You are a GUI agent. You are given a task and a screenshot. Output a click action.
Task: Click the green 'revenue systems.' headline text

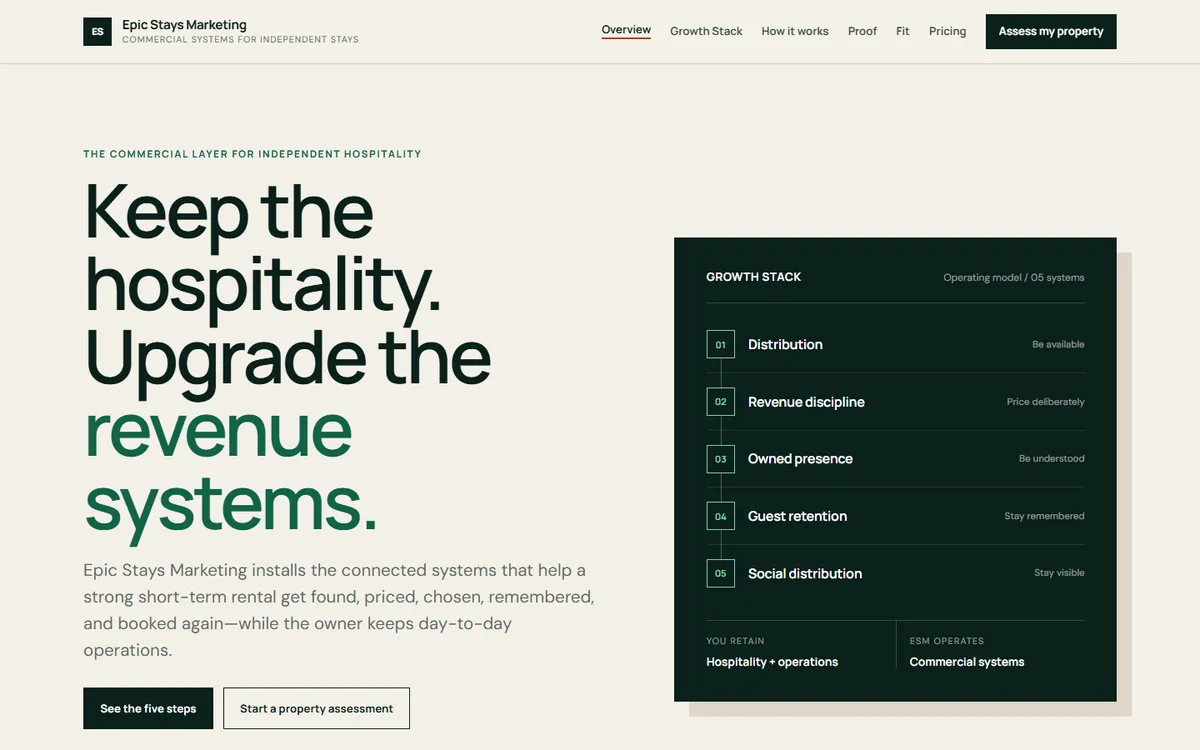[x=231, y=468]
